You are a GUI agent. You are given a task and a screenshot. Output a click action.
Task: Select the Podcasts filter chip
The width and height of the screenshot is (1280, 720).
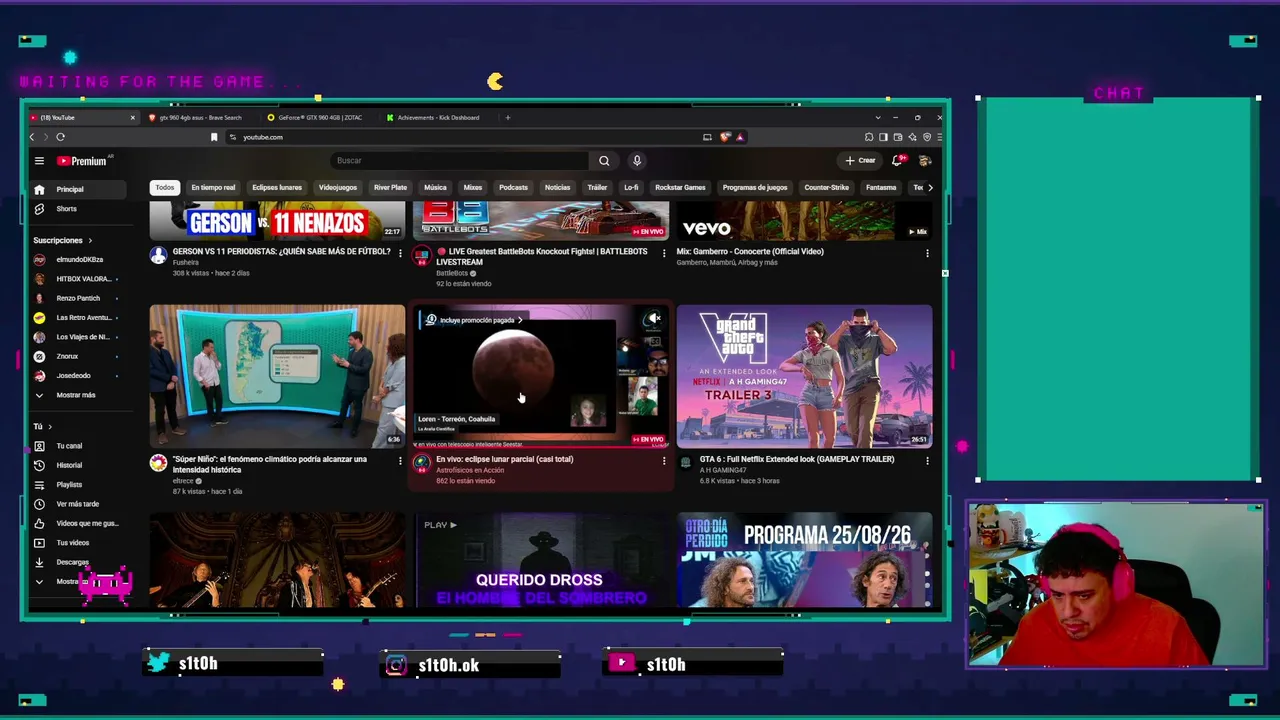(513, 188)
